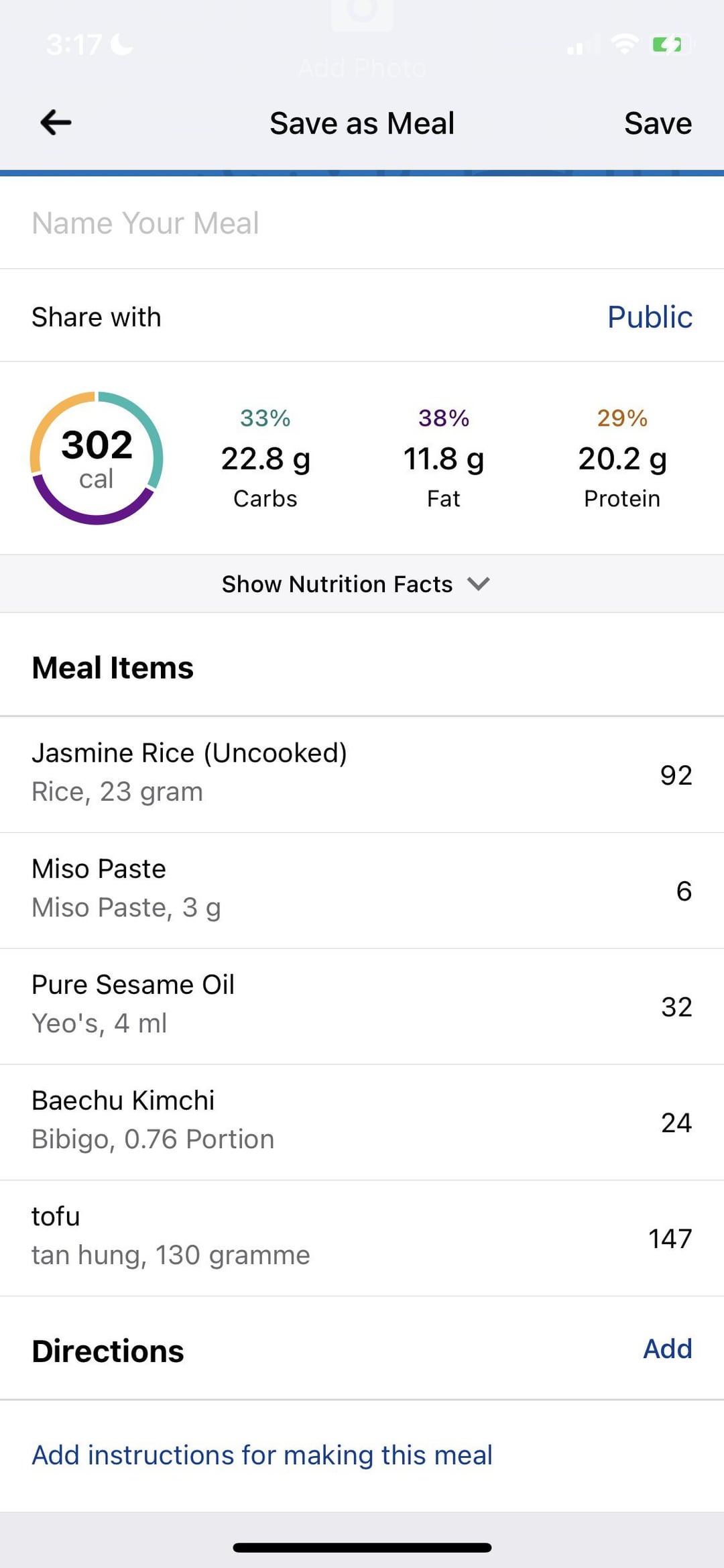Tap the 33% Carbs macro value
Viewport: 724px width, 1568px height.
coord(265,459)
